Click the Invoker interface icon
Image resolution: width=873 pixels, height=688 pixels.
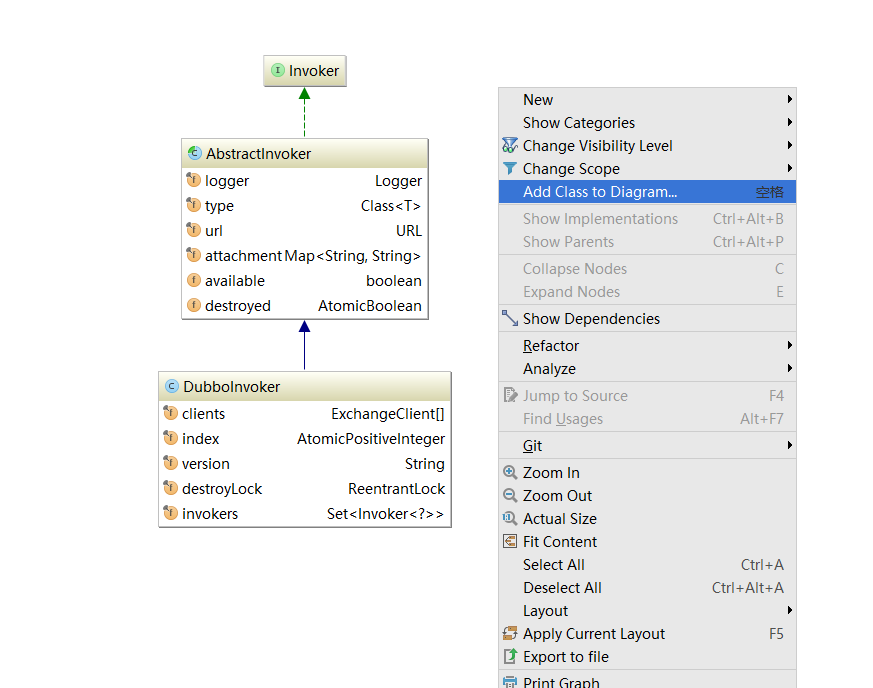(277, 71)
